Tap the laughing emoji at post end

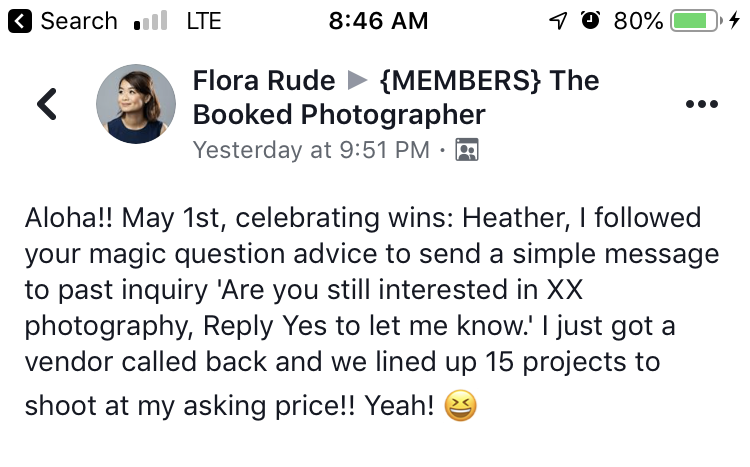tap(461, 406)
